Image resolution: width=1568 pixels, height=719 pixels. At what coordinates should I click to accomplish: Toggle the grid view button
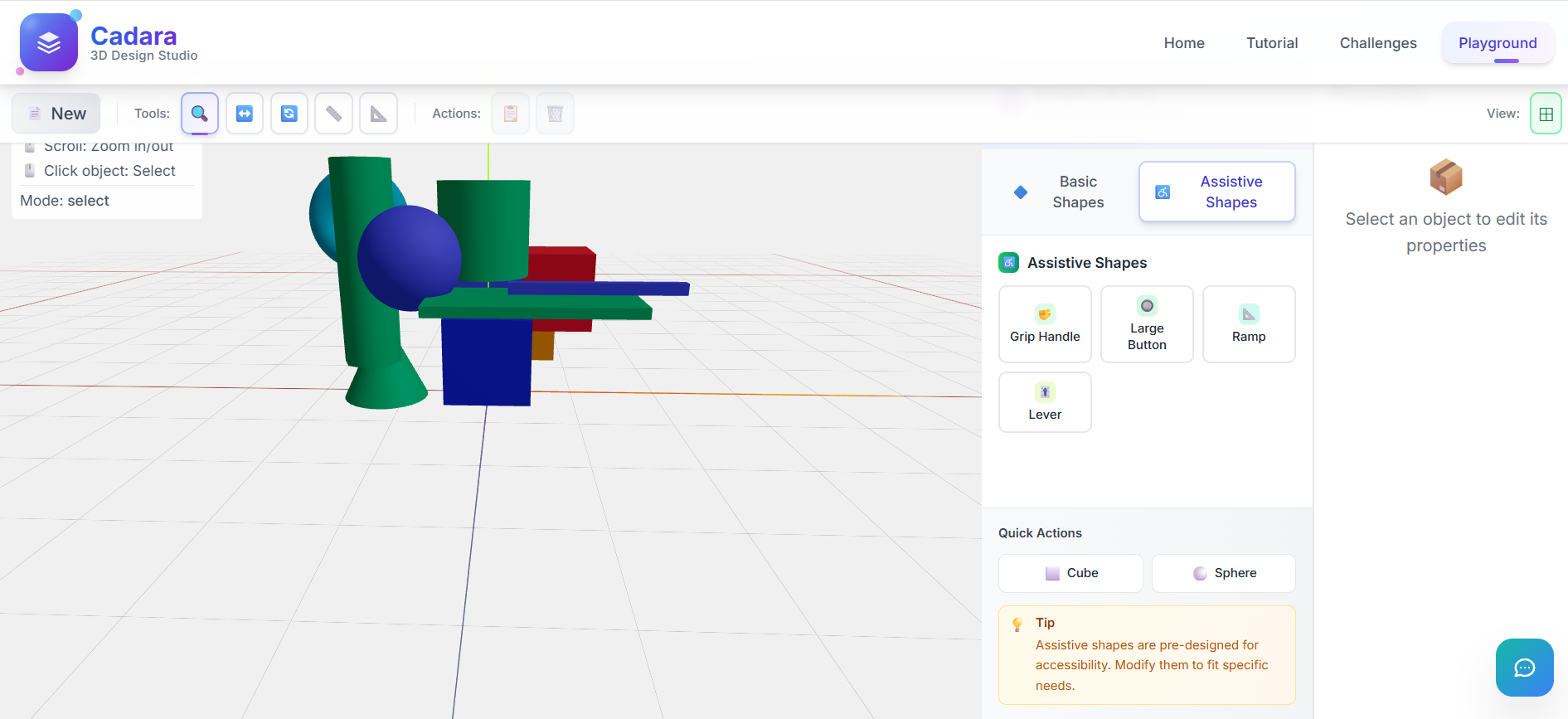[x=1546, y=114]
